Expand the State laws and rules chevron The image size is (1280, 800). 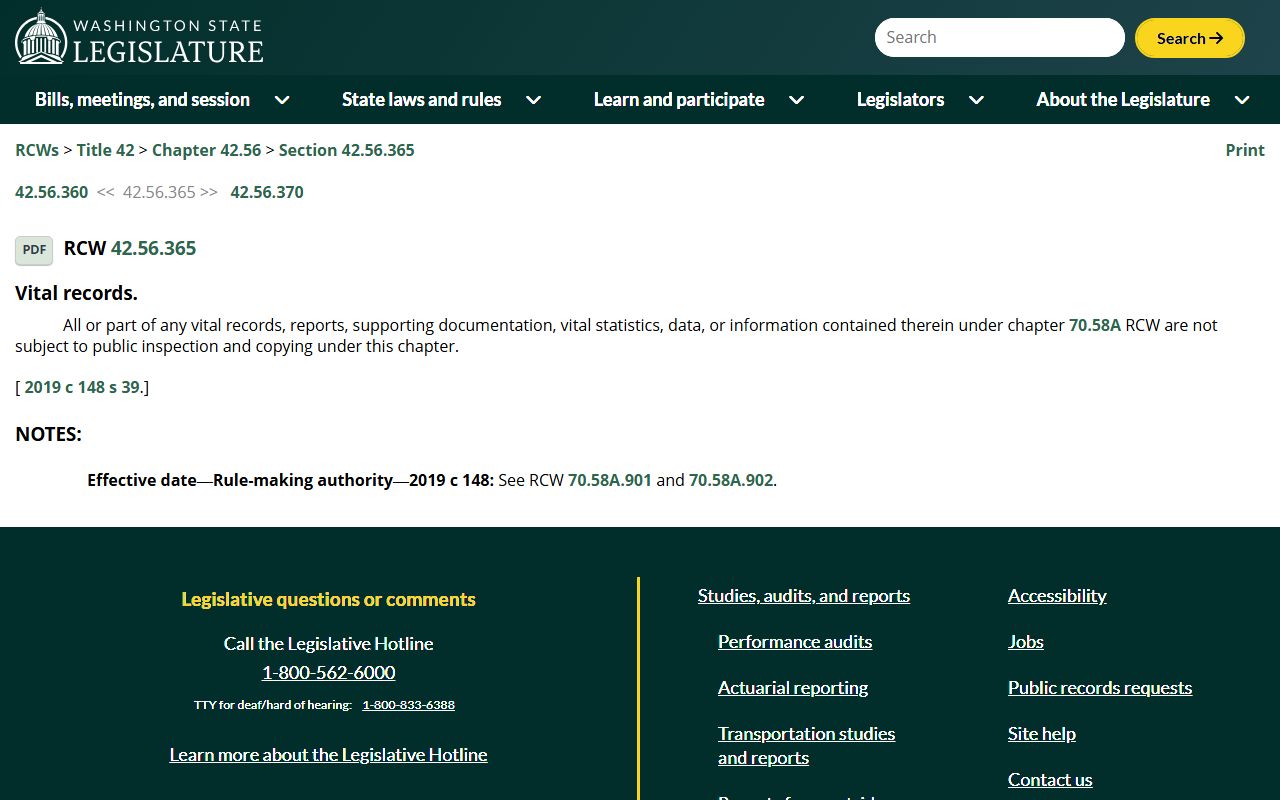pyautogui.click(x=534, y=100)
